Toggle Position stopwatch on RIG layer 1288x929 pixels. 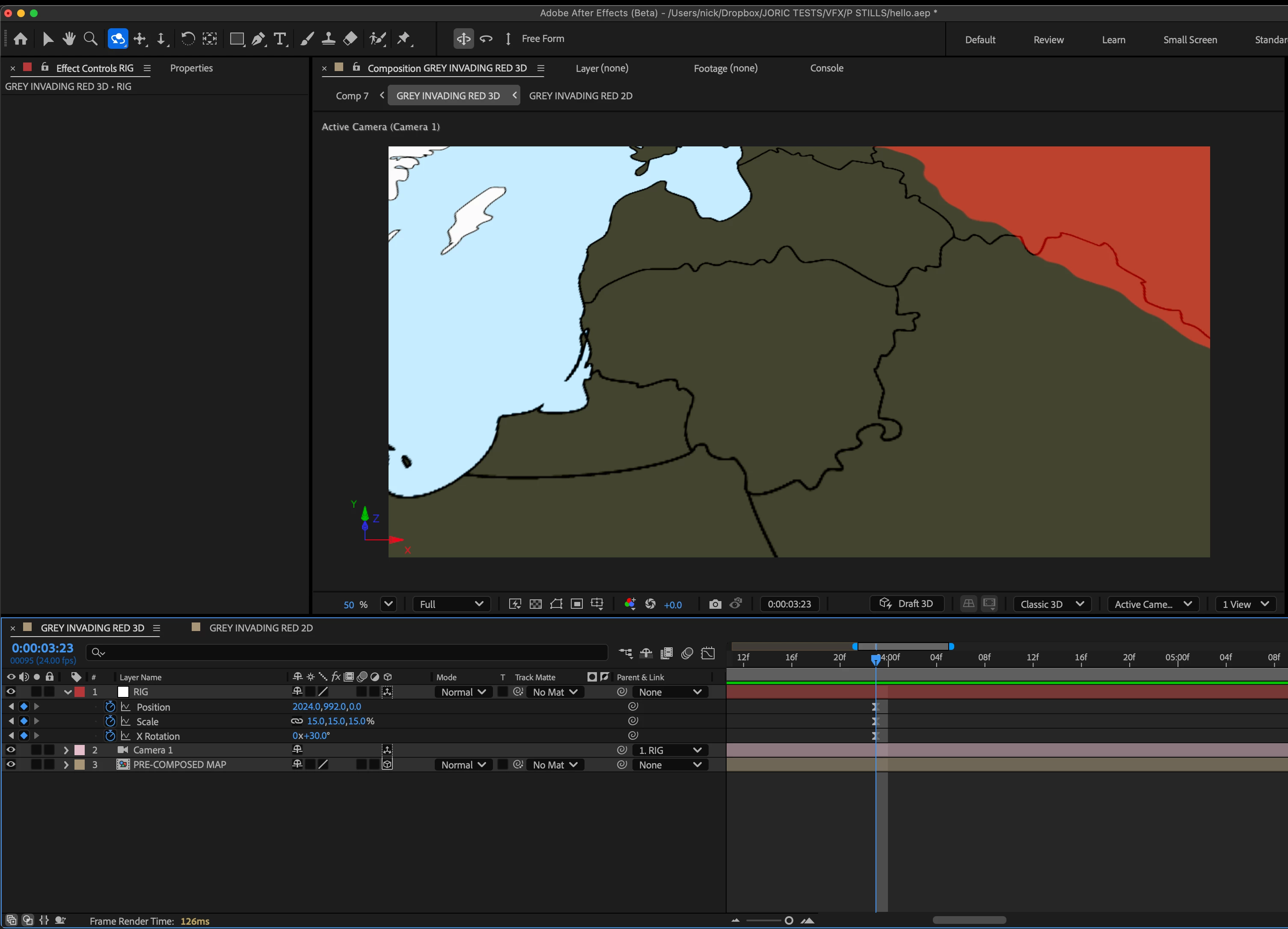point(110,706)
